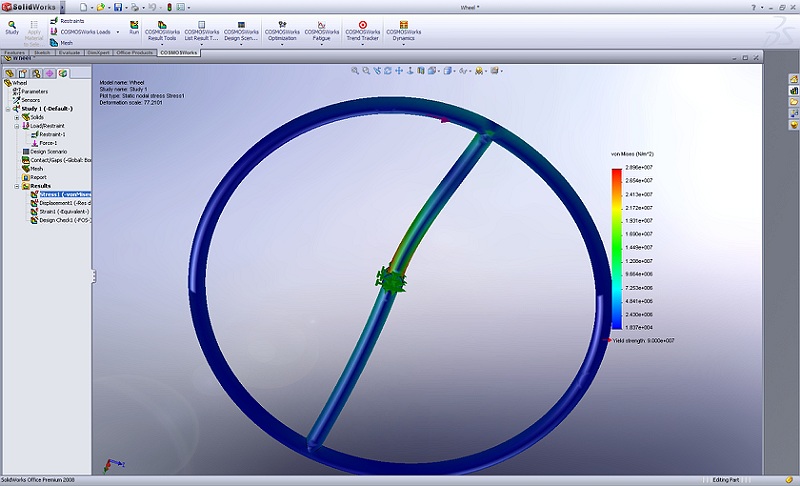Click the Save icon in the title toolbar
Image resolution: width=800 pixels, height=486 pixels.
118,7
